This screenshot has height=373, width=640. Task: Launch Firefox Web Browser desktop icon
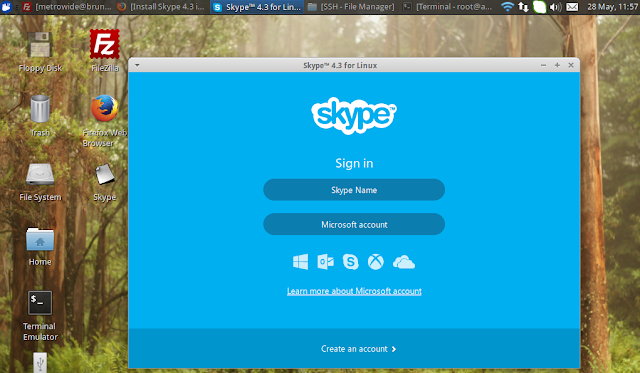(x=104, y=109)
